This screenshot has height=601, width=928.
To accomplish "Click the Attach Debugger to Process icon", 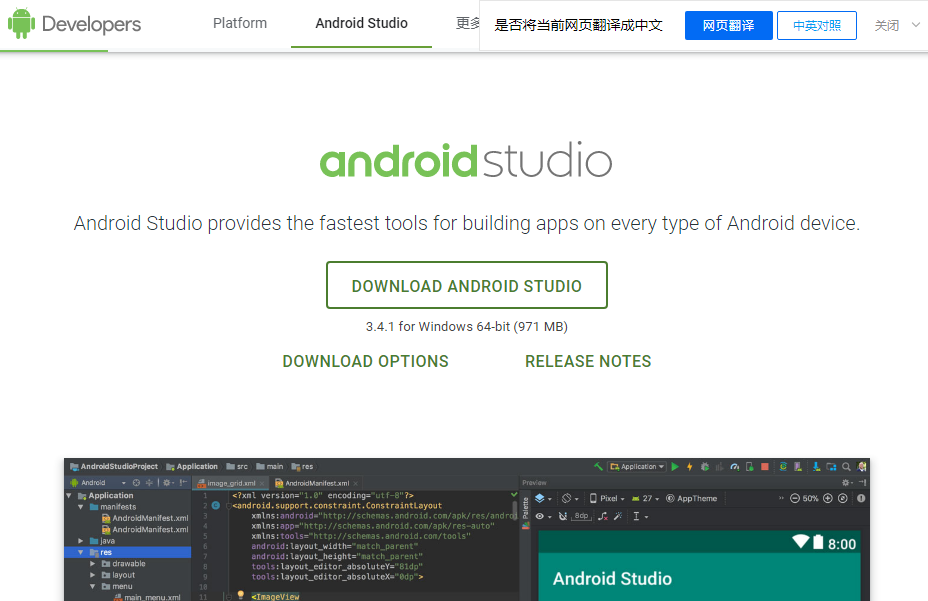I will click(750, 467).
